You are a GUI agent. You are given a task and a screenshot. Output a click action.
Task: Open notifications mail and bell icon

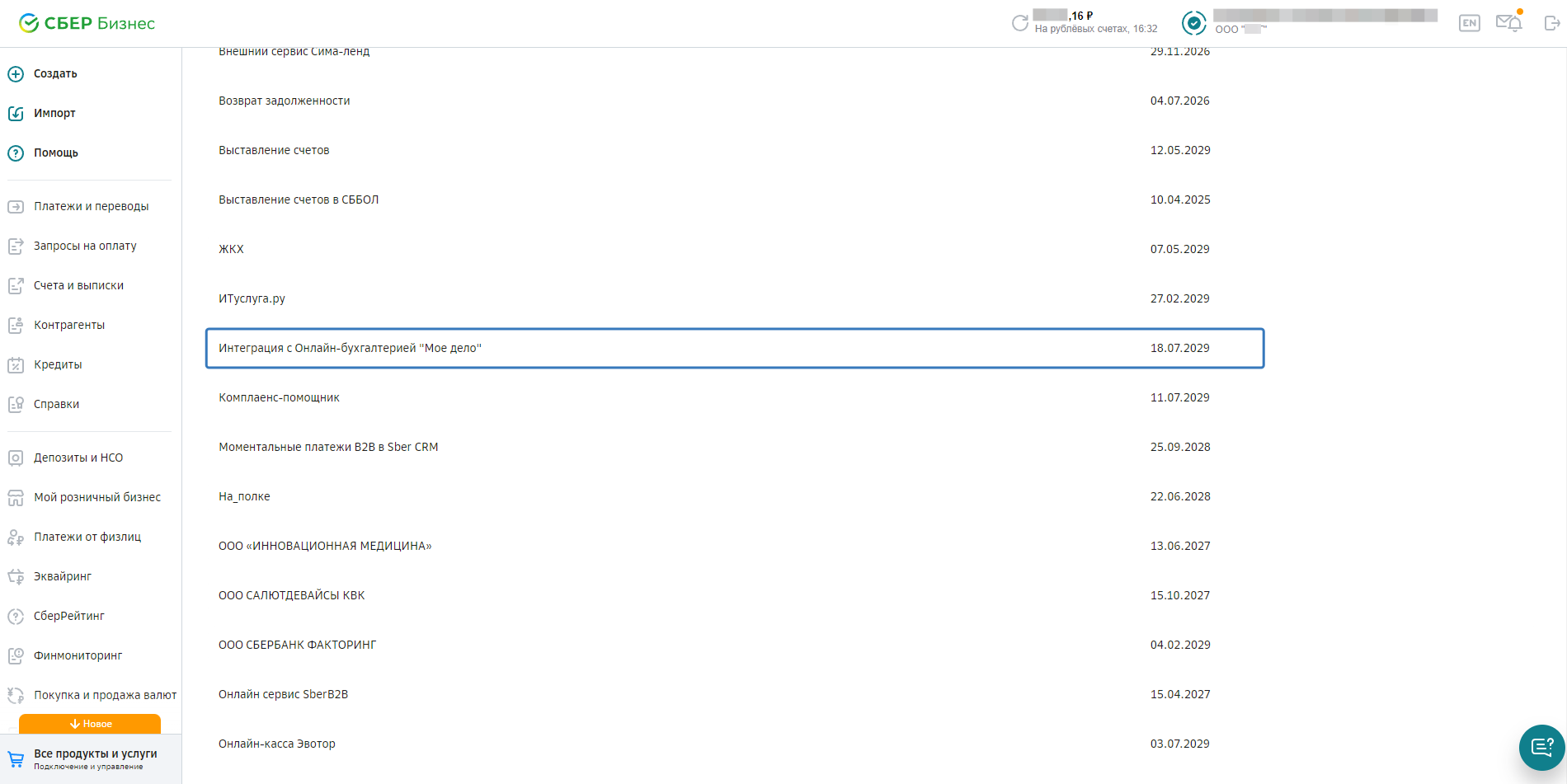pyautogui.click(x=1509, y=22)
